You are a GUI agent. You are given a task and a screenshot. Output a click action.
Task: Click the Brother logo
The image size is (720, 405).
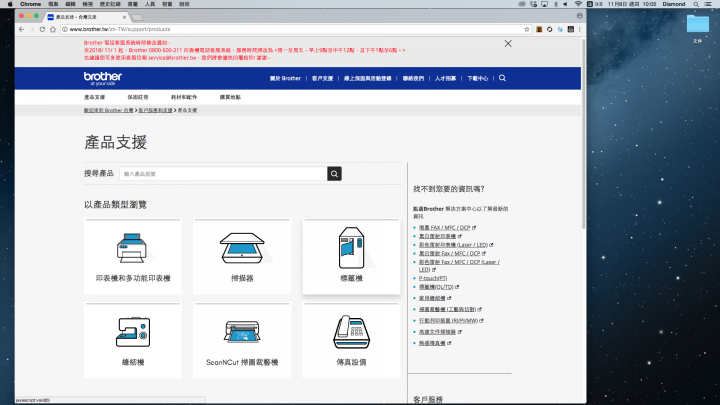(x=102, y=78)
